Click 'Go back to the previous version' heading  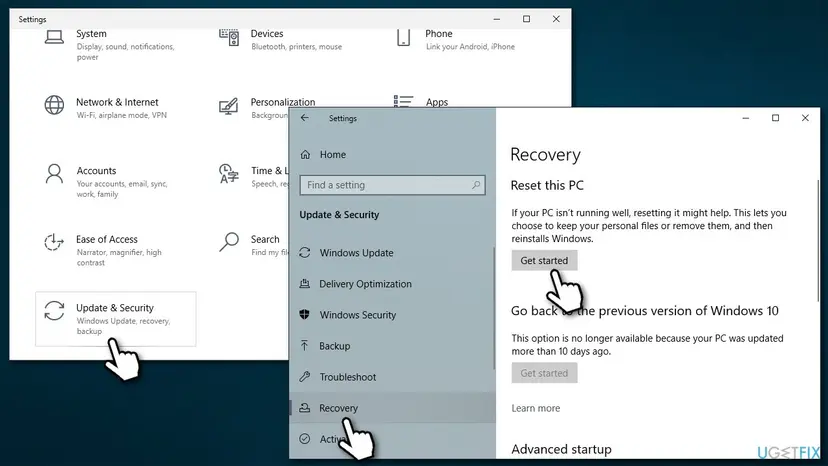click(x=644, y=311)
